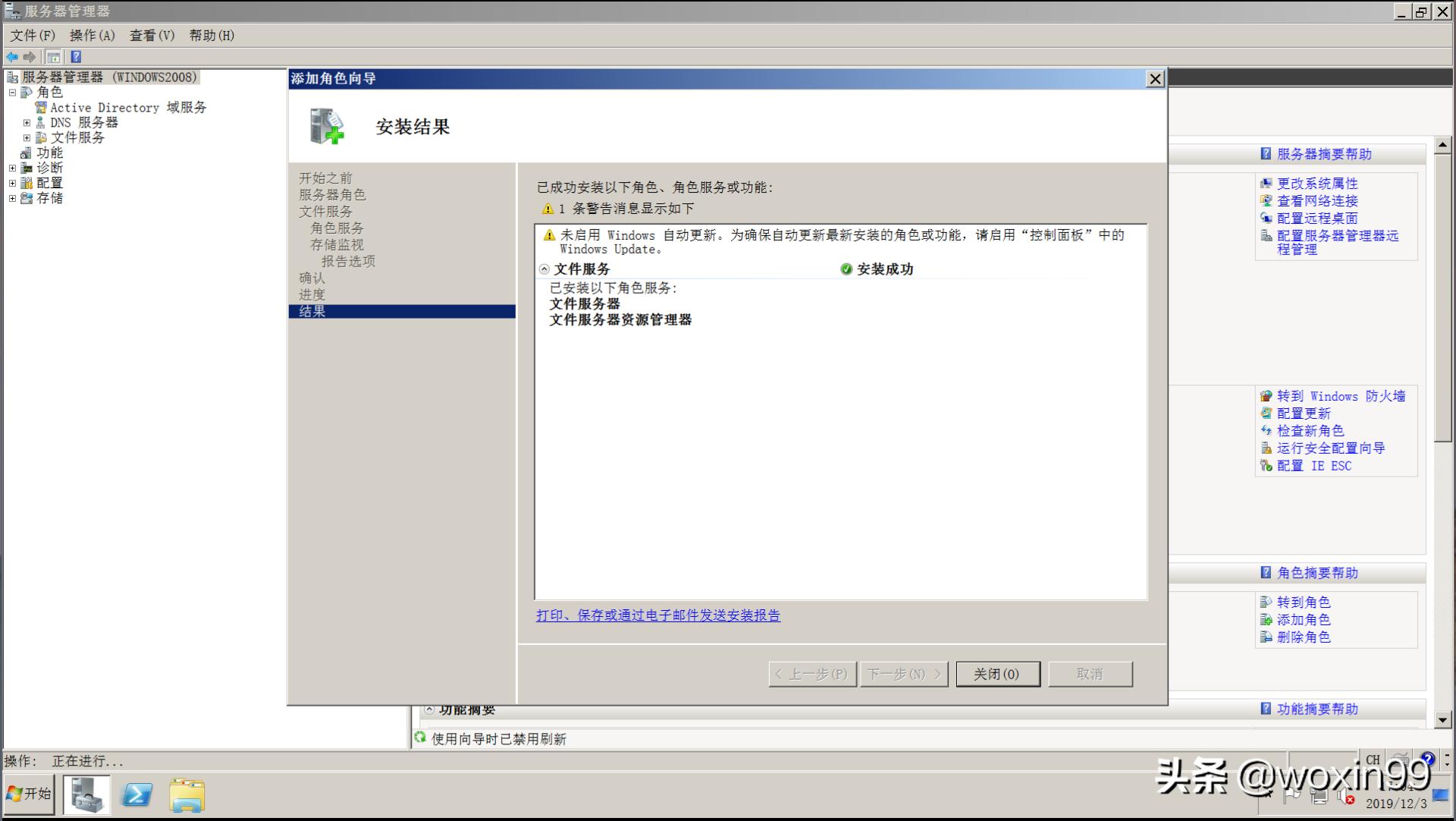Open PowerShell from the taskbar
The image size is (1456, 821).
click(136, 794)
